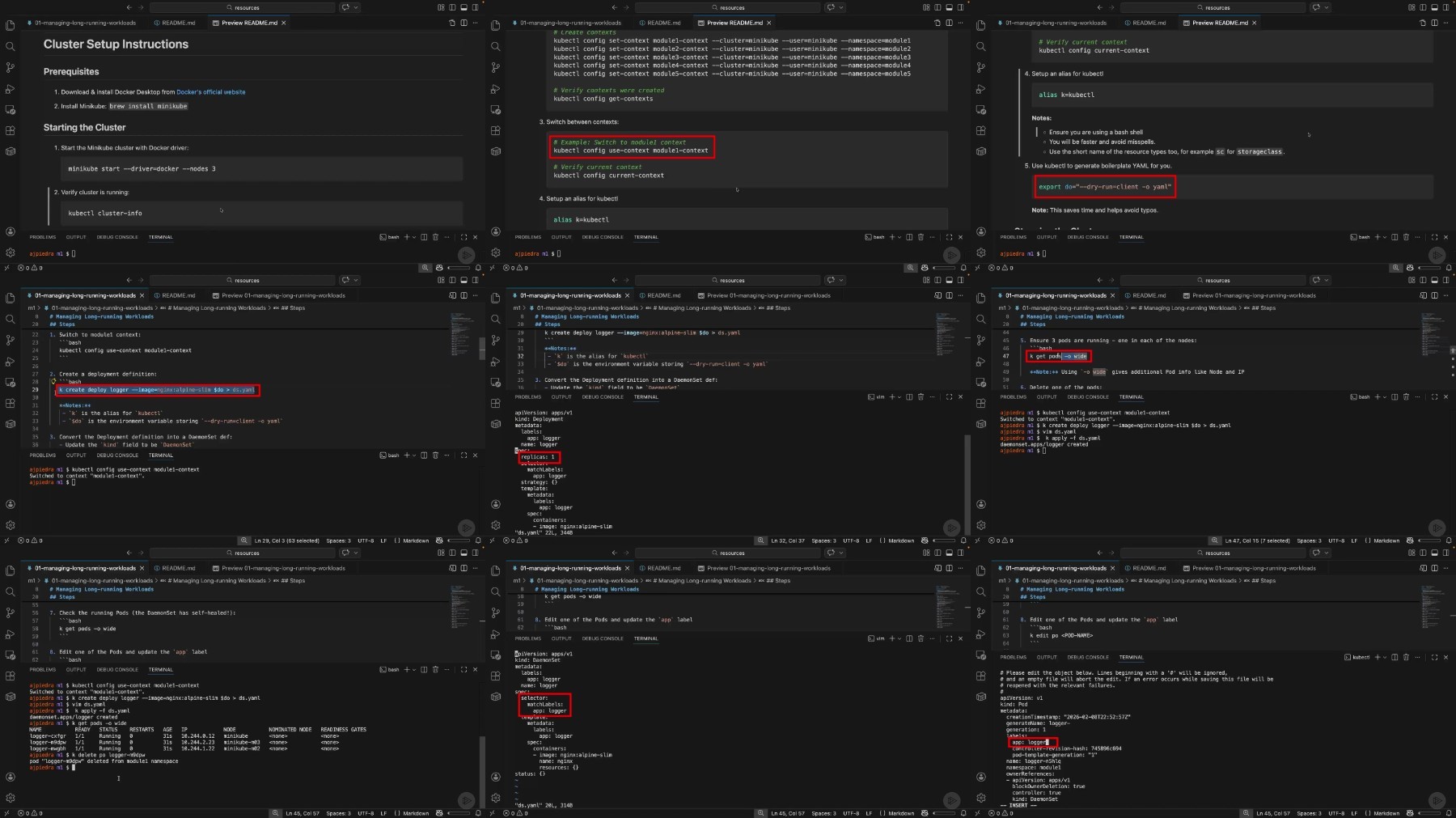Open Copilot status icon in bottom-center window
1456x818 pixels.
point(925,813)
